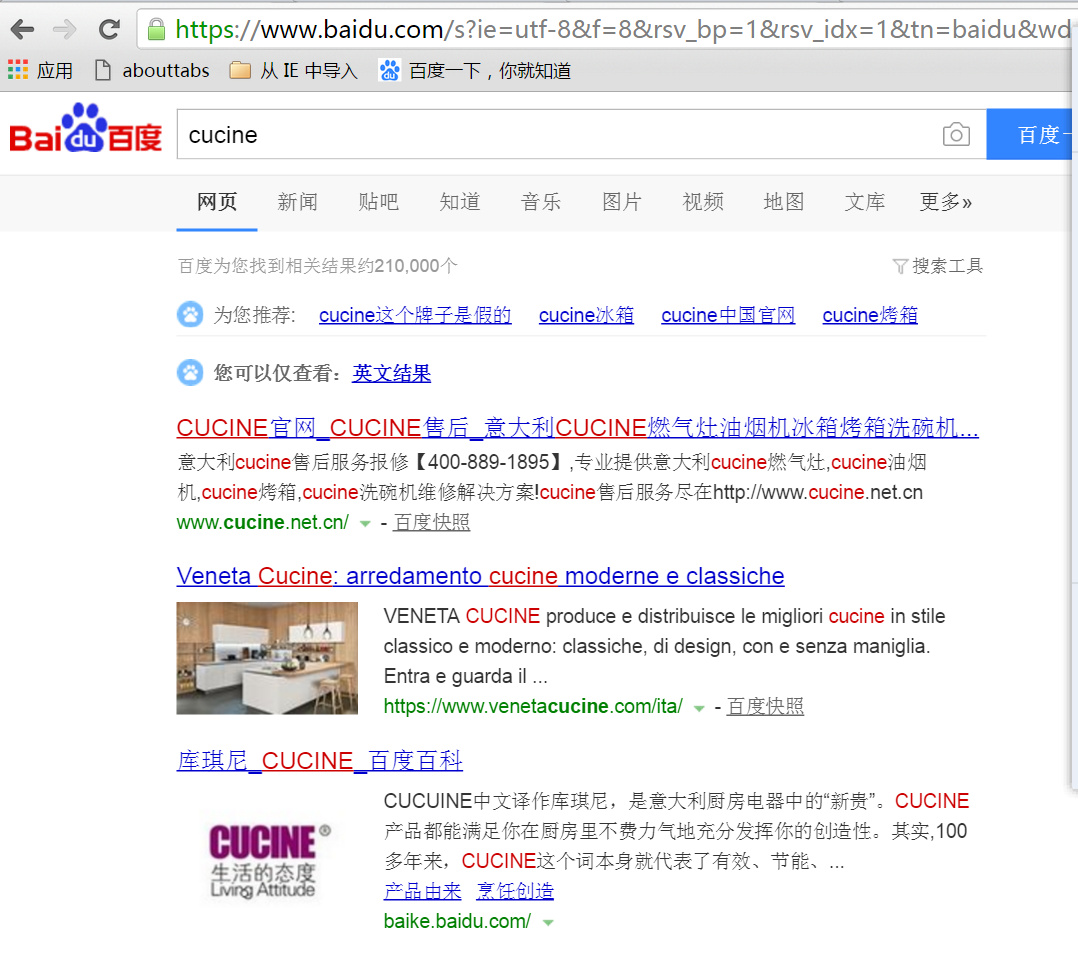1078x957 pixels.
Task: Click the camera icon in the search box
Action: click(956, 134)
